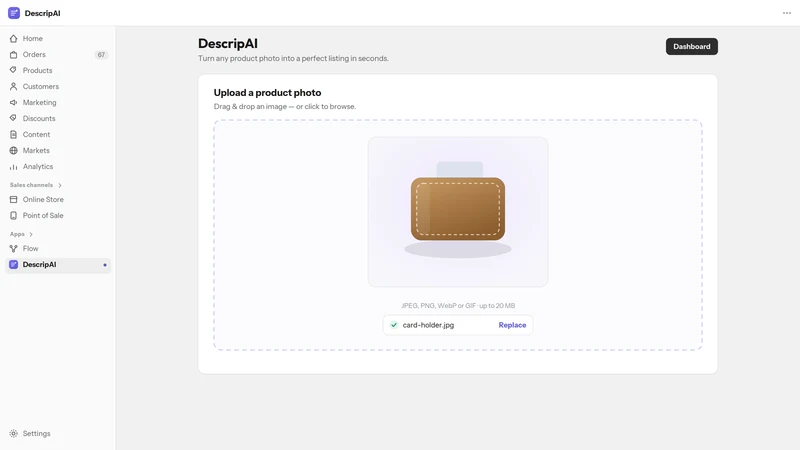Open Products page
The width and height of the screenshot is (800, 450).
pyautogui.click(x=58, y=70)
